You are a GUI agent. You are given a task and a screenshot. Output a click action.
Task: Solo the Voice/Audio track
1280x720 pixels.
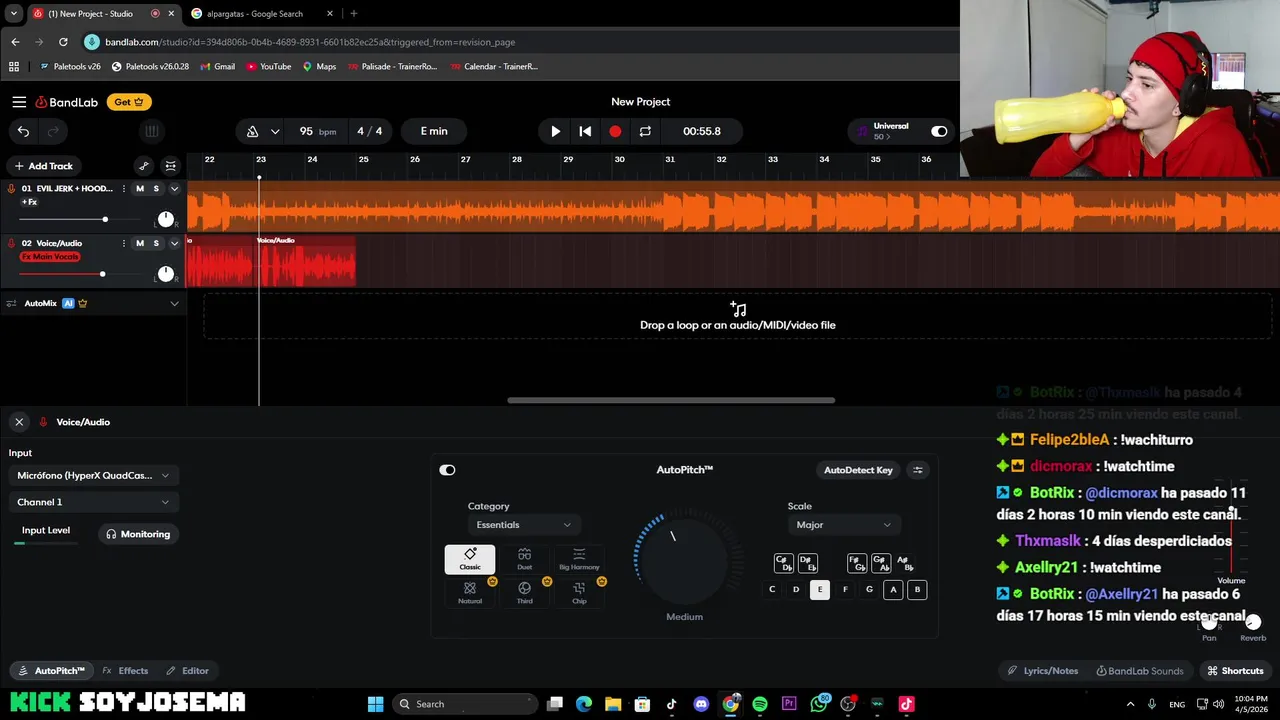point(156,243)
